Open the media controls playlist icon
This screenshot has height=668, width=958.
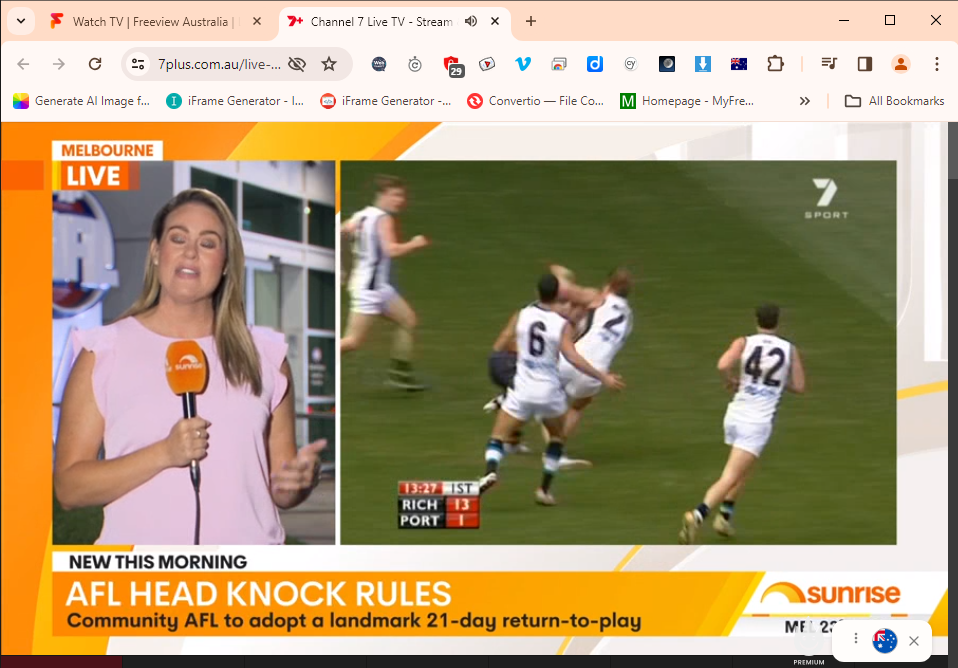click(829, 64)
